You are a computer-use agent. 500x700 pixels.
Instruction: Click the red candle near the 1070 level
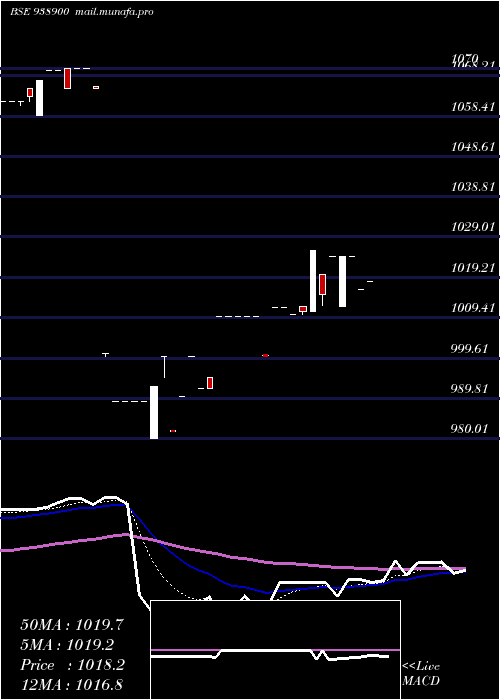[67, 79]
